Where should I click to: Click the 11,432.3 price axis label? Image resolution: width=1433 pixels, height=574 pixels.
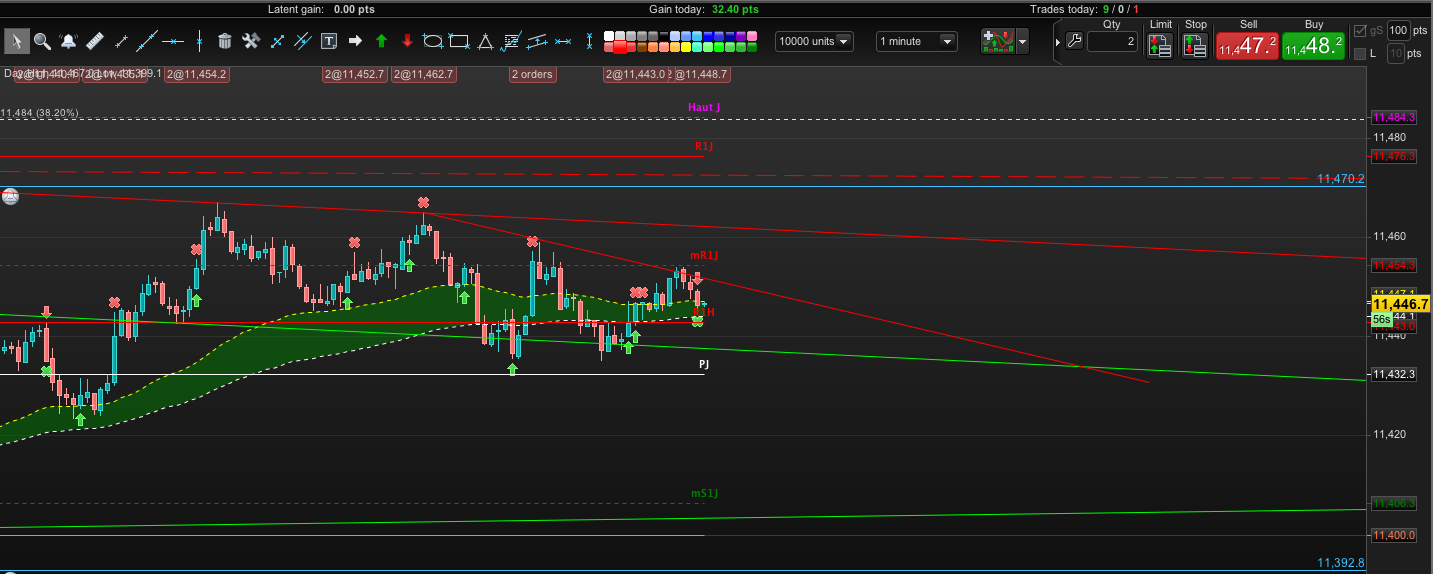[1394, 374]
